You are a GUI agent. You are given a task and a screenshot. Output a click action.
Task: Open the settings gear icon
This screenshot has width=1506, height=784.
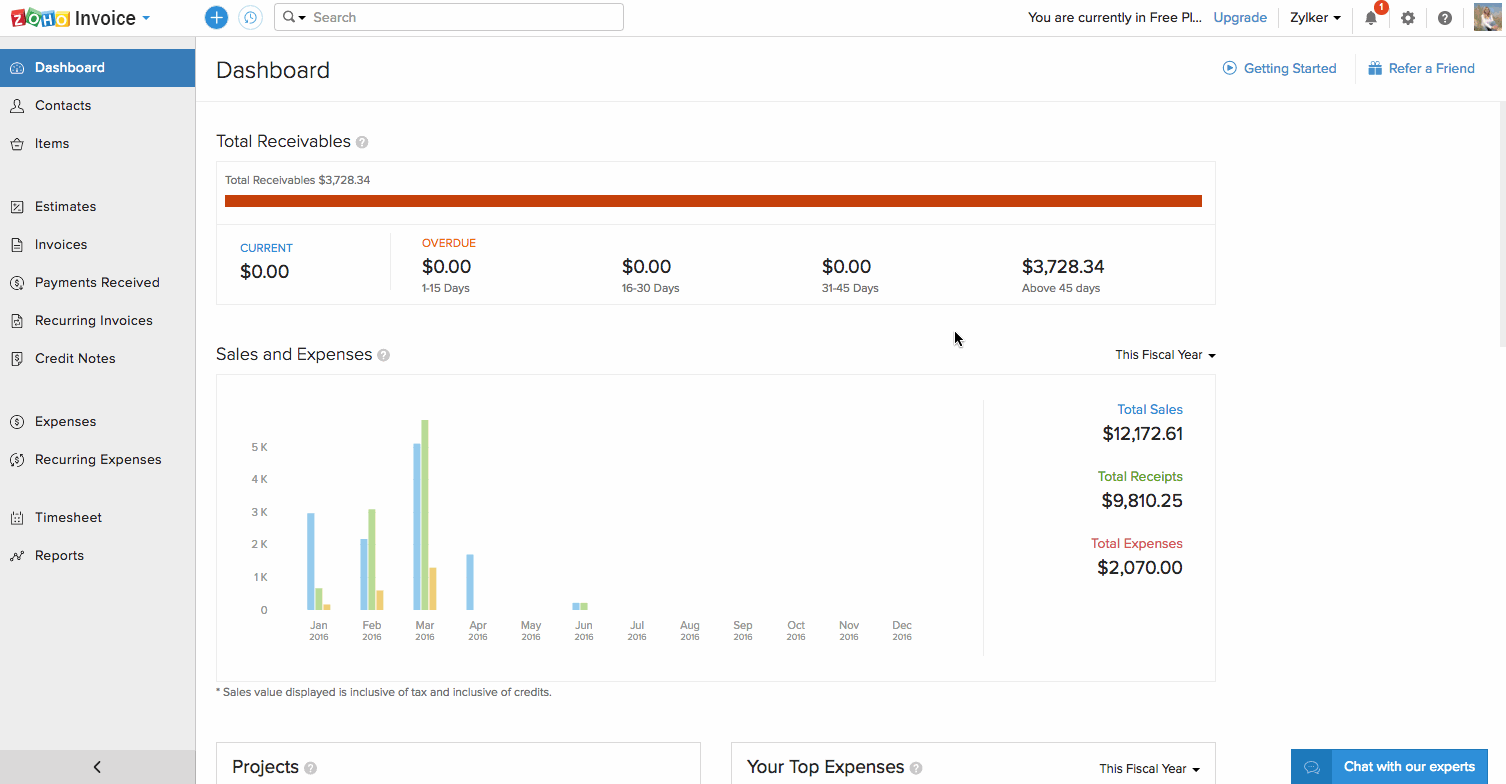tap(1408, 18)
